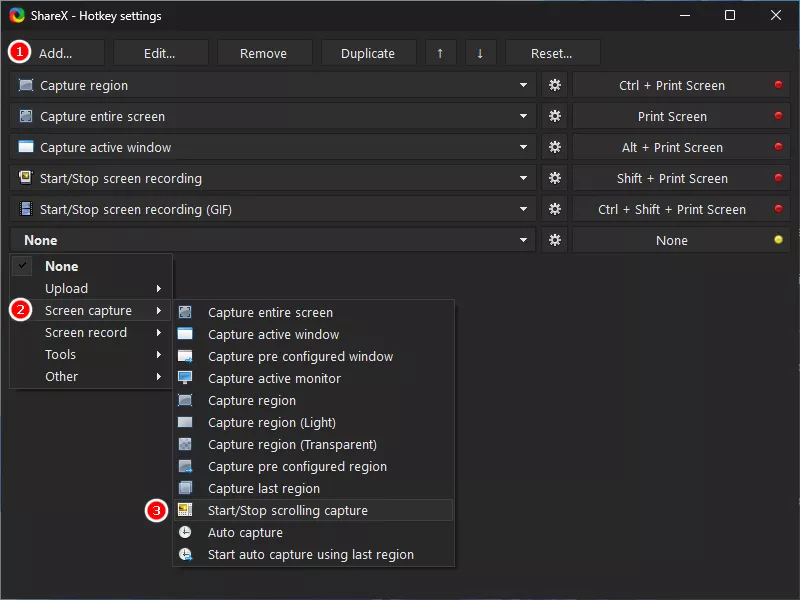Open the Screen capture submenu
The width and height of the screenshot is (800, 600).
click(91, 310)
